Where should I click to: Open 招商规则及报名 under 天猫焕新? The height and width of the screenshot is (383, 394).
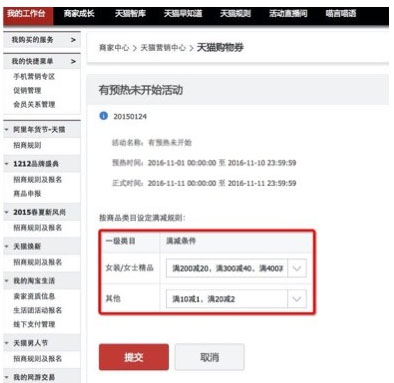(37, 262)
